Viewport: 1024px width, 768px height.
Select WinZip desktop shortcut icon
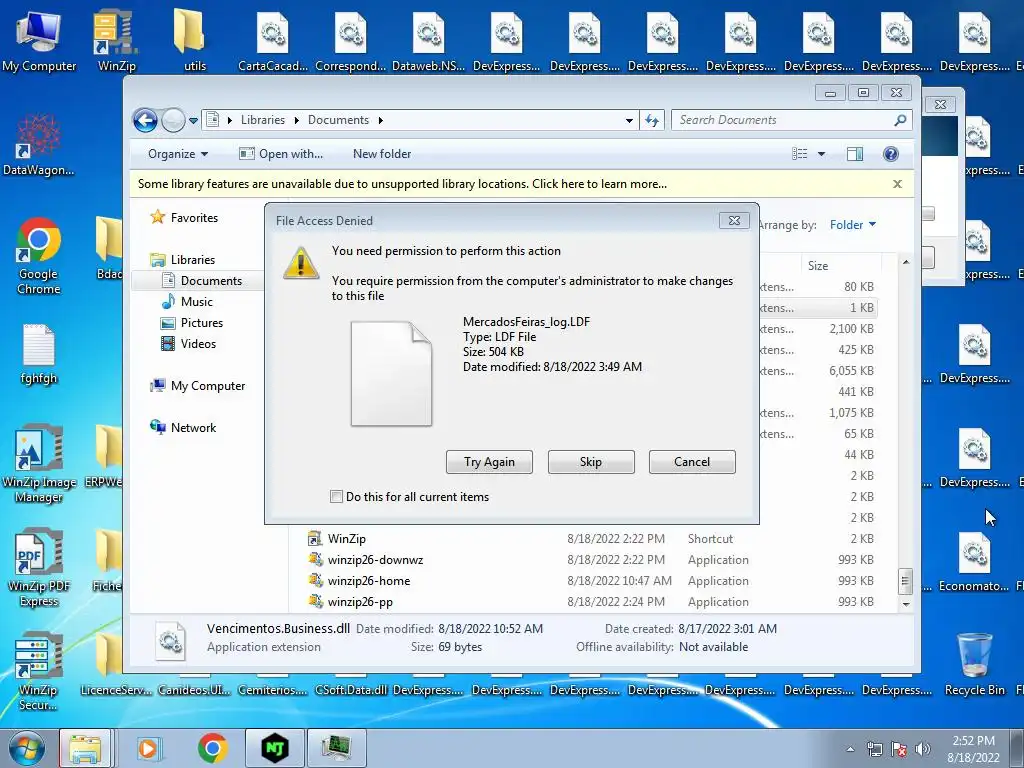pyautogui.click(x=116, y=42)
